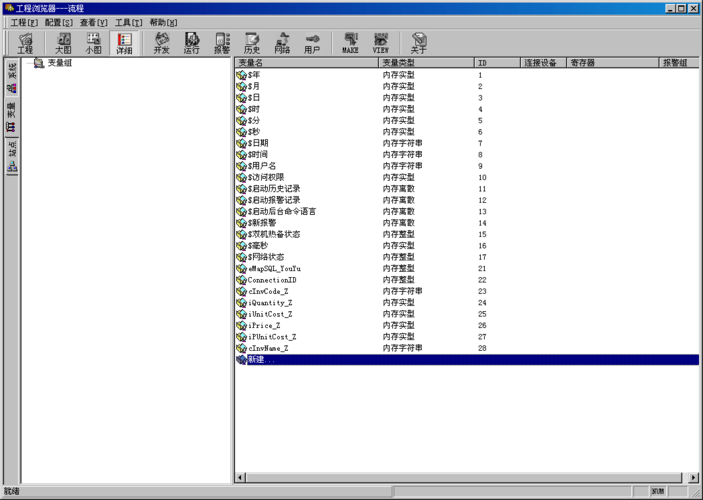
Task: Open the 网络 network settings icon
Action: [x=282, y=42]
